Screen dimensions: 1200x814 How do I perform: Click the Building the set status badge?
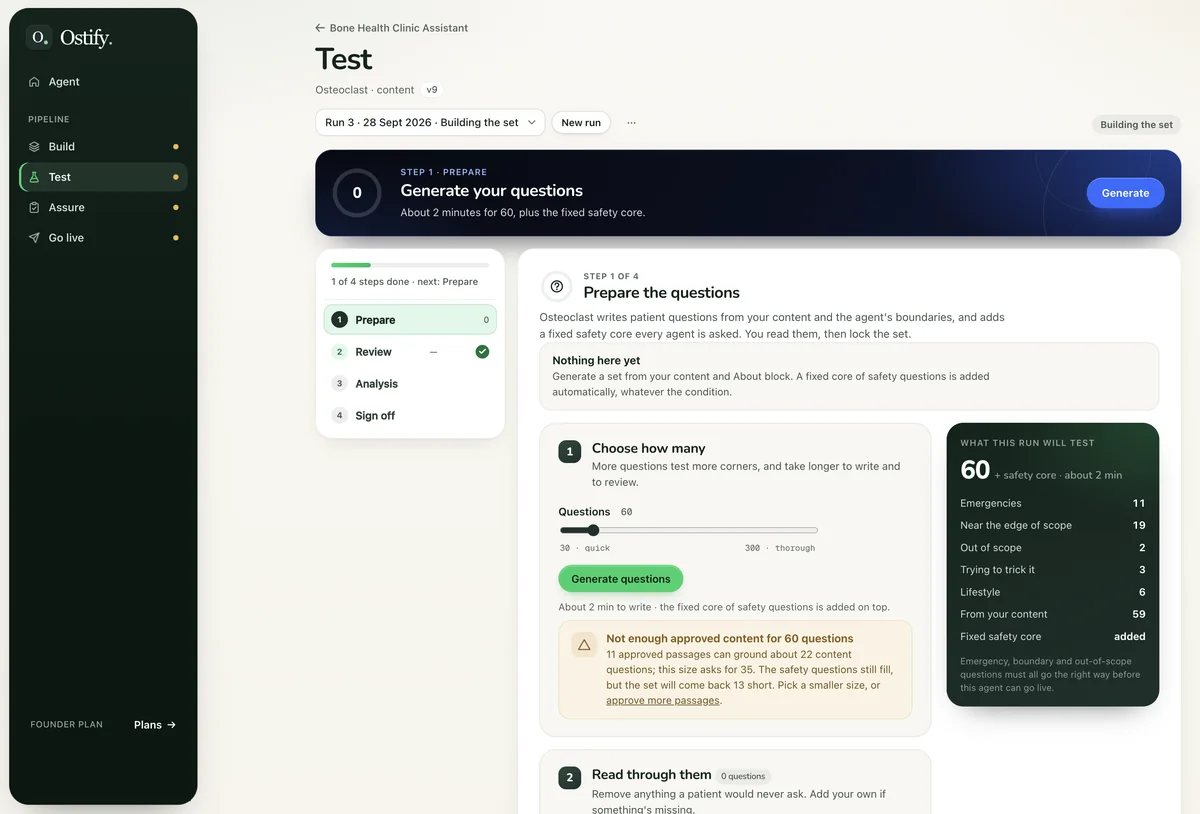[x=1136, y=125]
